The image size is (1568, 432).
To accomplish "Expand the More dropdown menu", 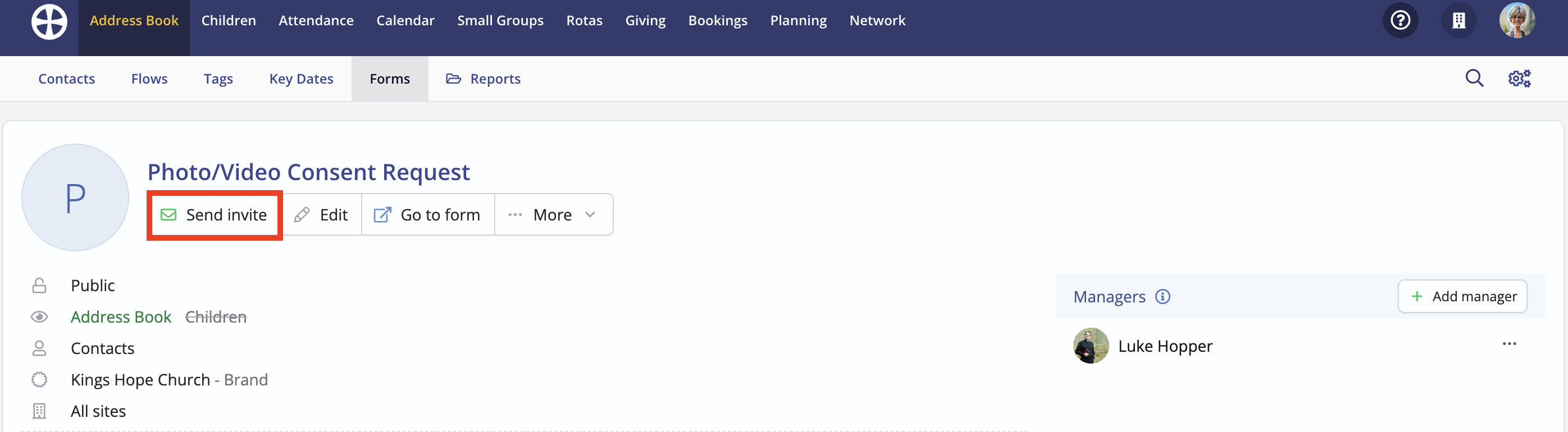I will click(553, 215).
